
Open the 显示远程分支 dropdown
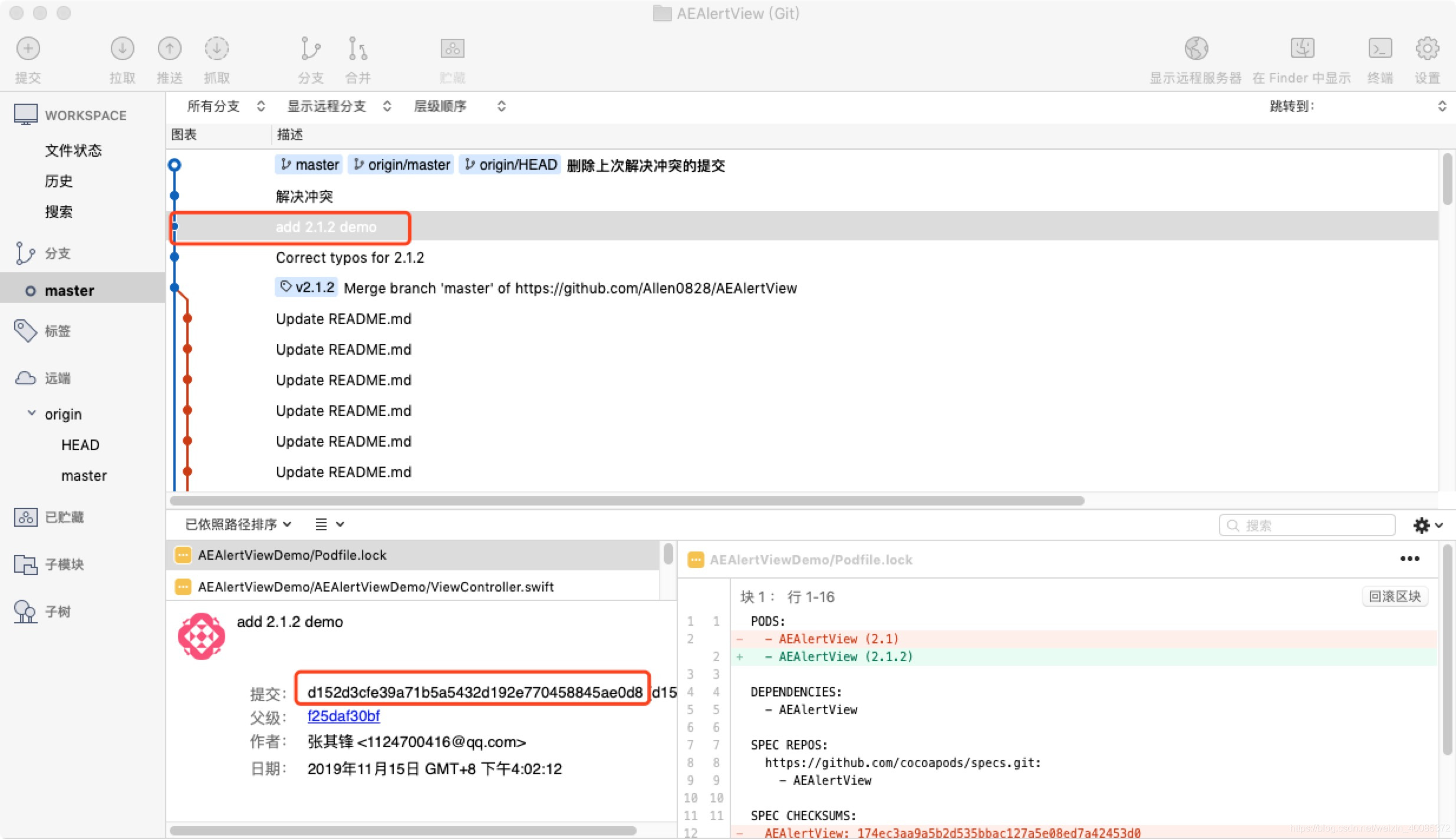pyautogui.click(x=338, y=106)
